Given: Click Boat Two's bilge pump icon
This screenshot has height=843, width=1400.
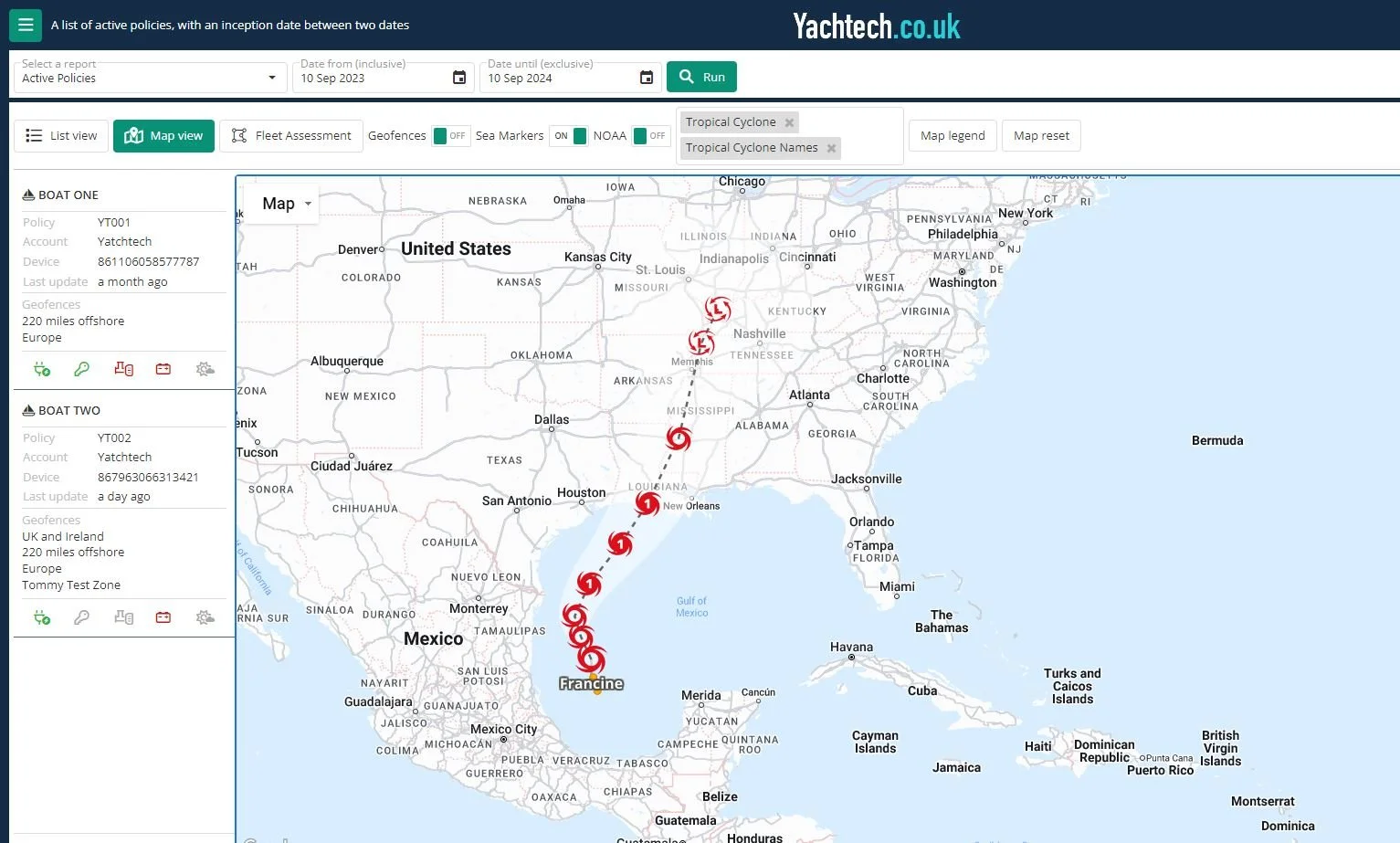Looking at the screenshot, I should coord(123,617).
